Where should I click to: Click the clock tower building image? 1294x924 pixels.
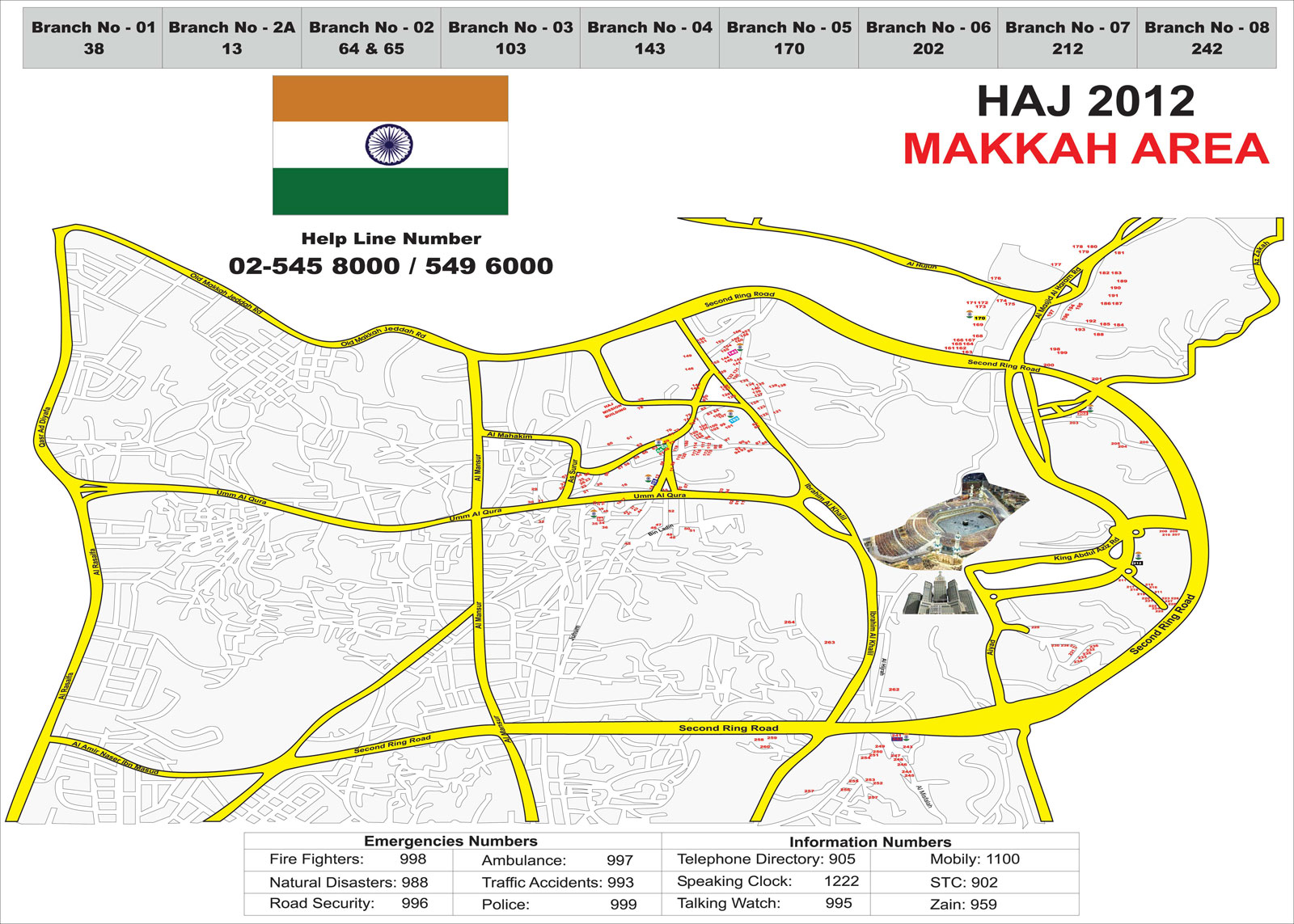[x=940, y=593]
